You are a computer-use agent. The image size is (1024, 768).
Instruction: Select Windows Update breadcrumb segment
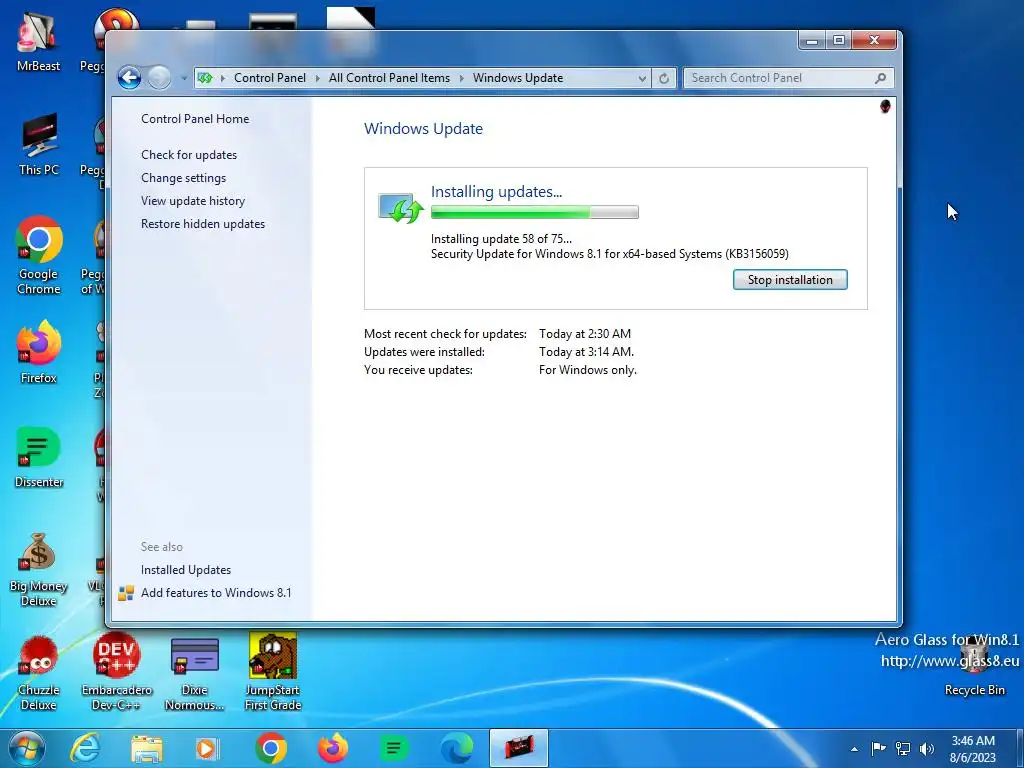tap(518, 78)
